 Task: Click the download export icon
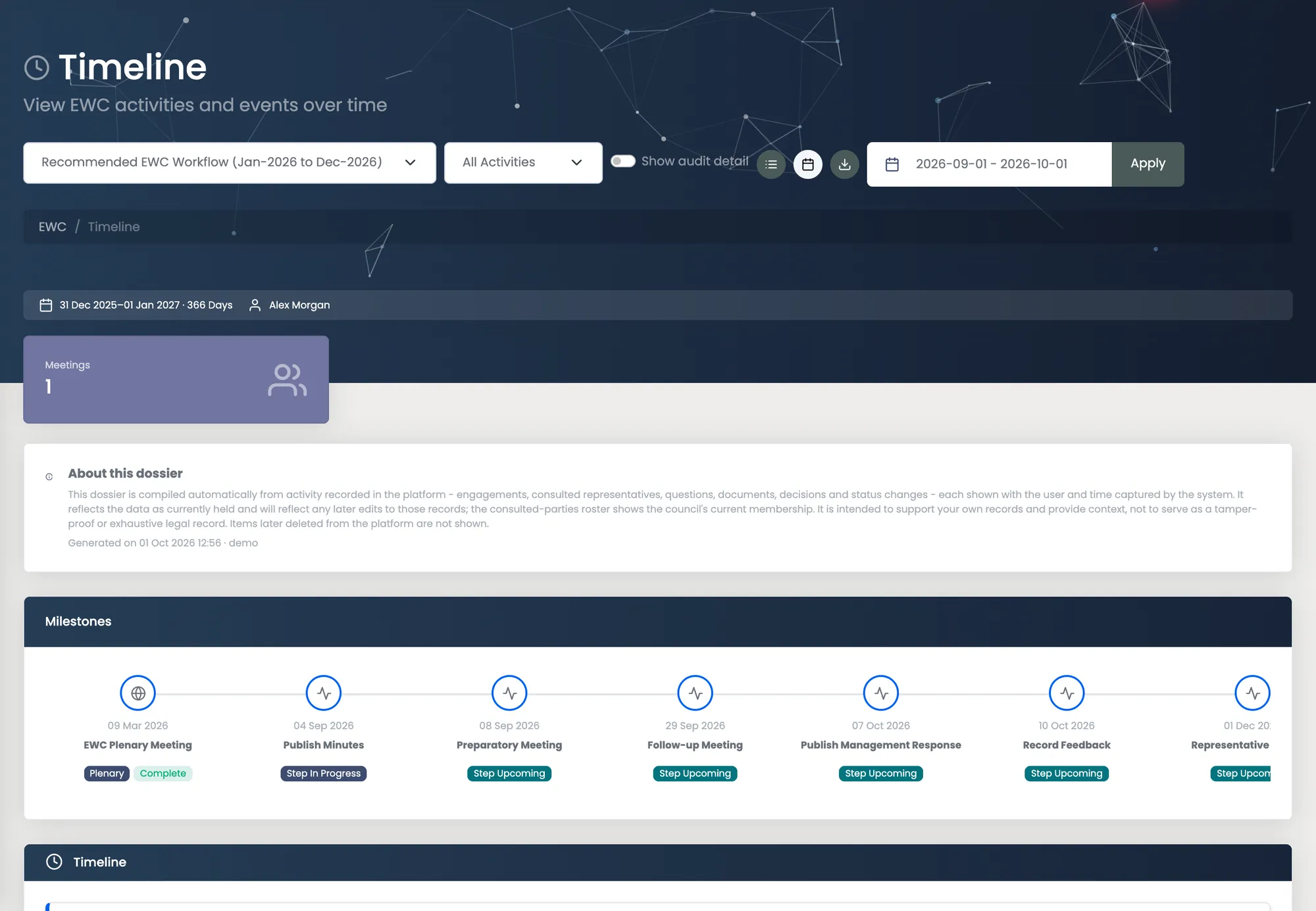[x=845, y=164]
